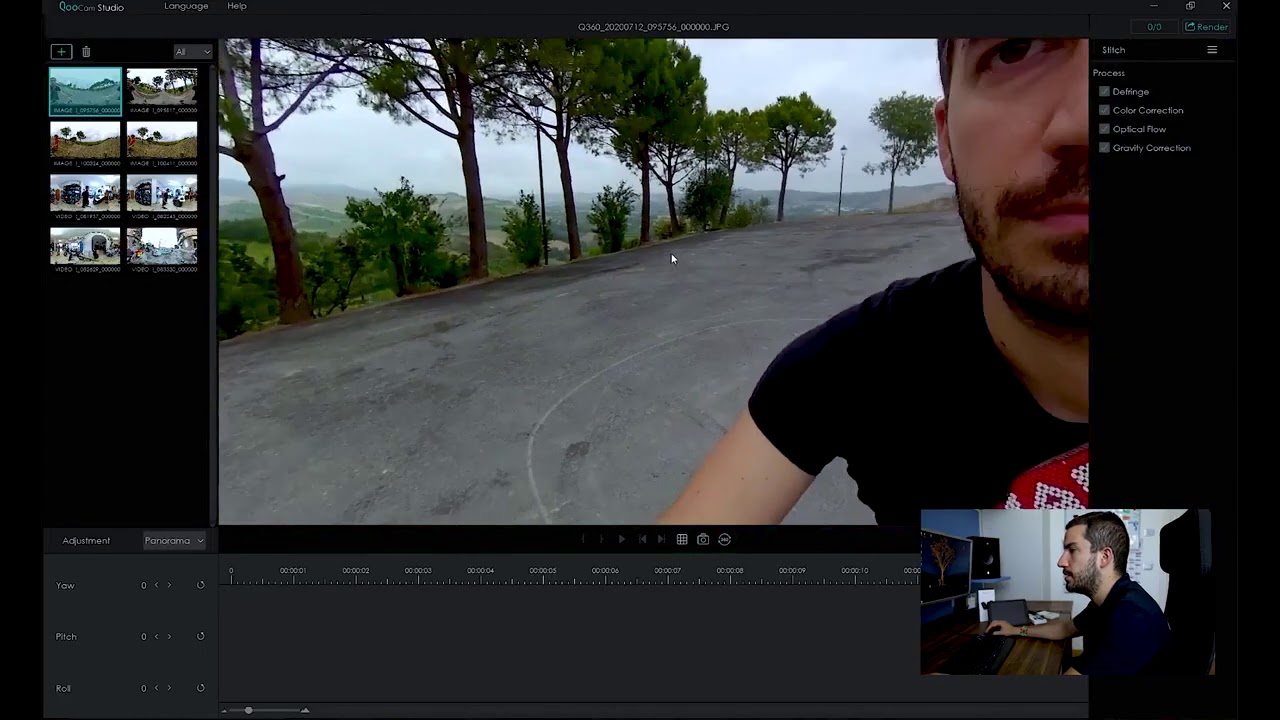Decrease Roll with left arrow
1280x720 pixels.
(x=156, y=688)
